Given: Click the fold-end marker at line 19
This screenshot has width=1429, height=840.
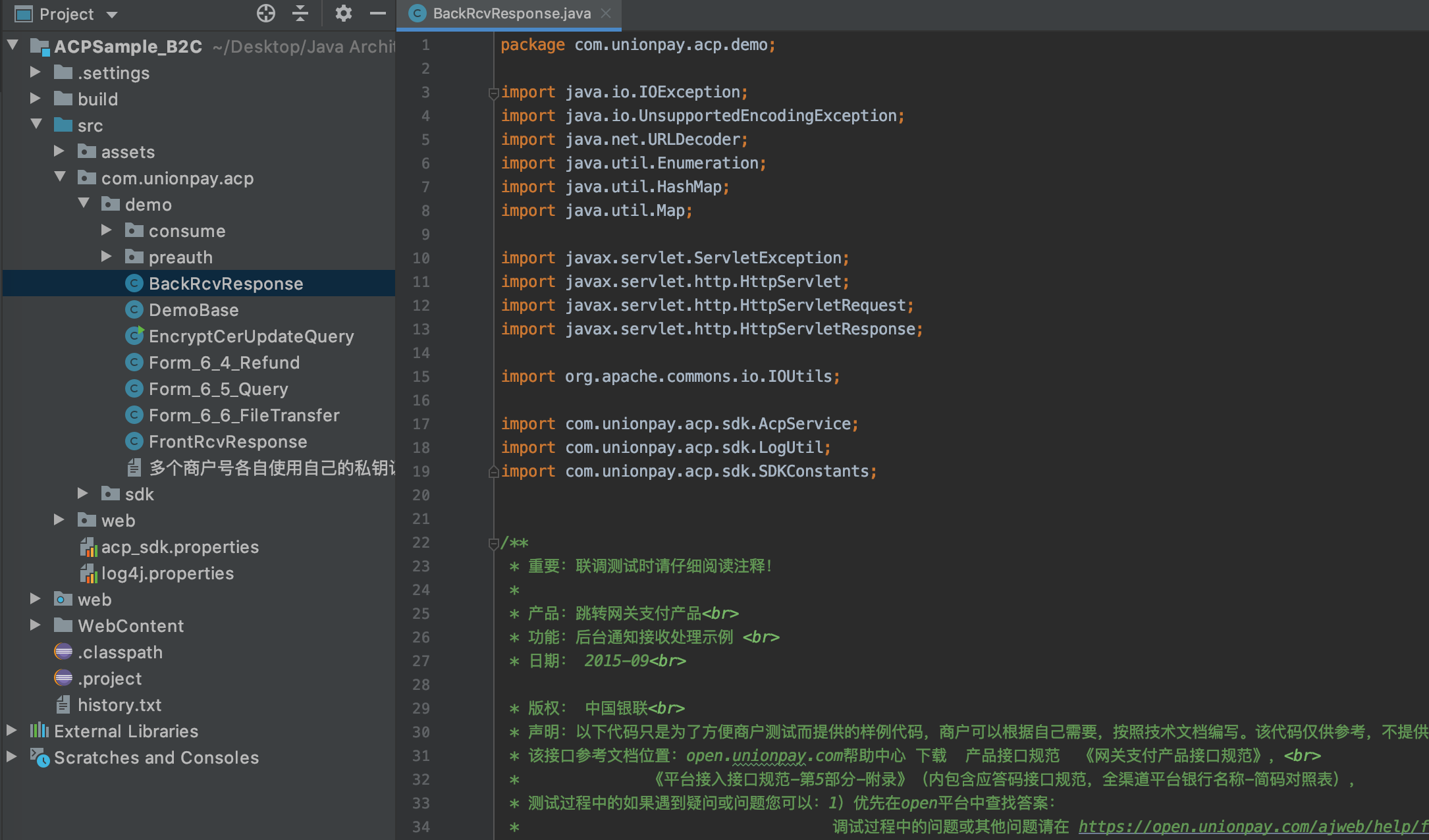Looking at the screenshot, I should [x=493, y=471].
